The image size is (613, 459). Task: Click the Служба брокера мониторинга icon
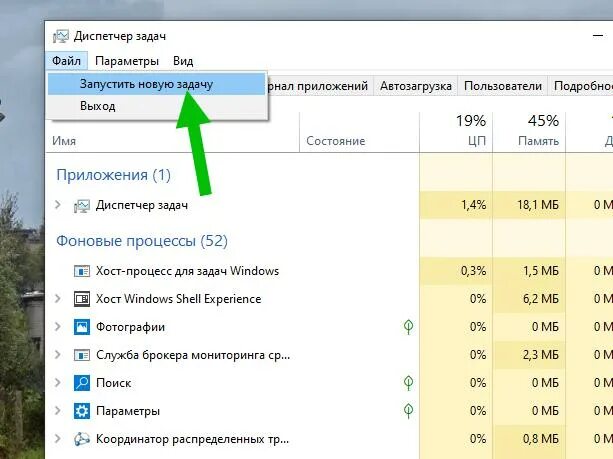pyautogui.click(x=82, y=355)
